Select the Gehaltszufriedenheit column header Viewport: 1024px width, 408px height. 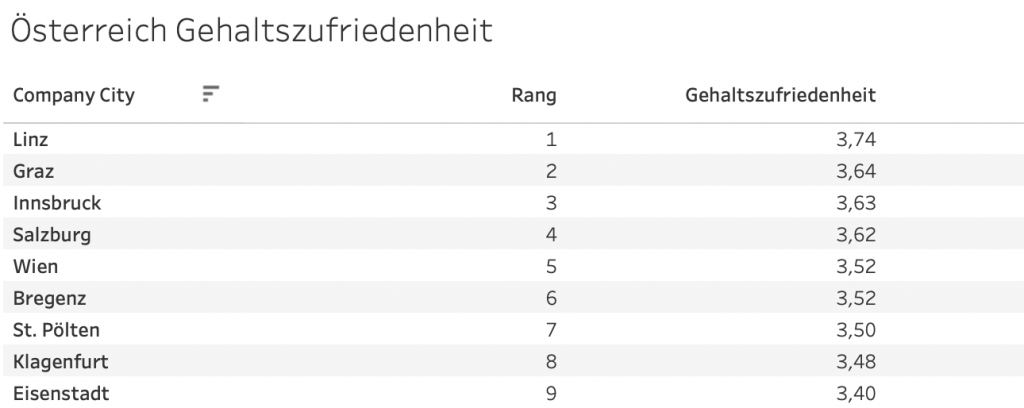pyautogui.click(x=780, y=95)
